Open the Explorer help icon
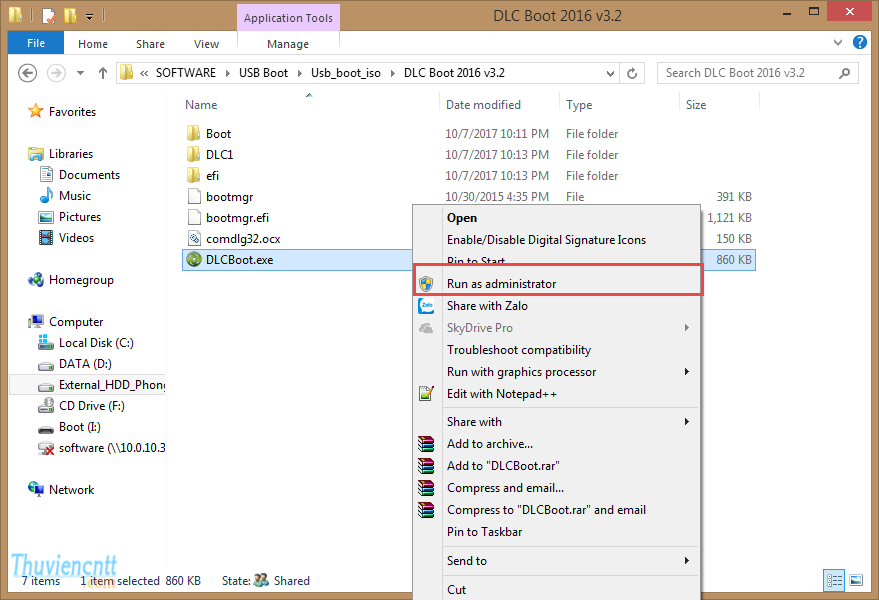The image size is (879, 600). tap(859, 42)
